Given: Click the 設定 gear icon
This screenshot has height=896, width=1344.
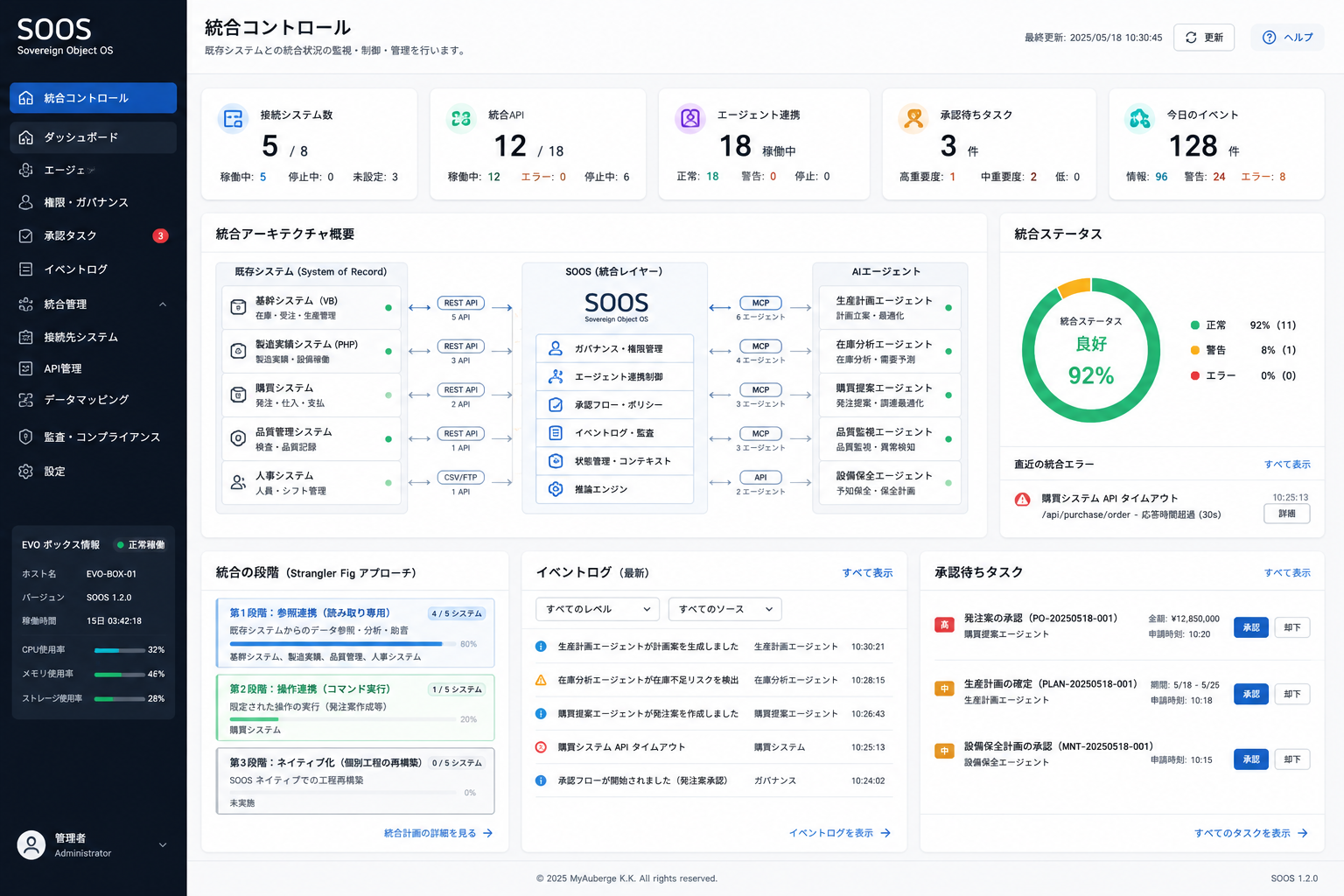Looking at the screenshot, I should (x=26, y=471).
